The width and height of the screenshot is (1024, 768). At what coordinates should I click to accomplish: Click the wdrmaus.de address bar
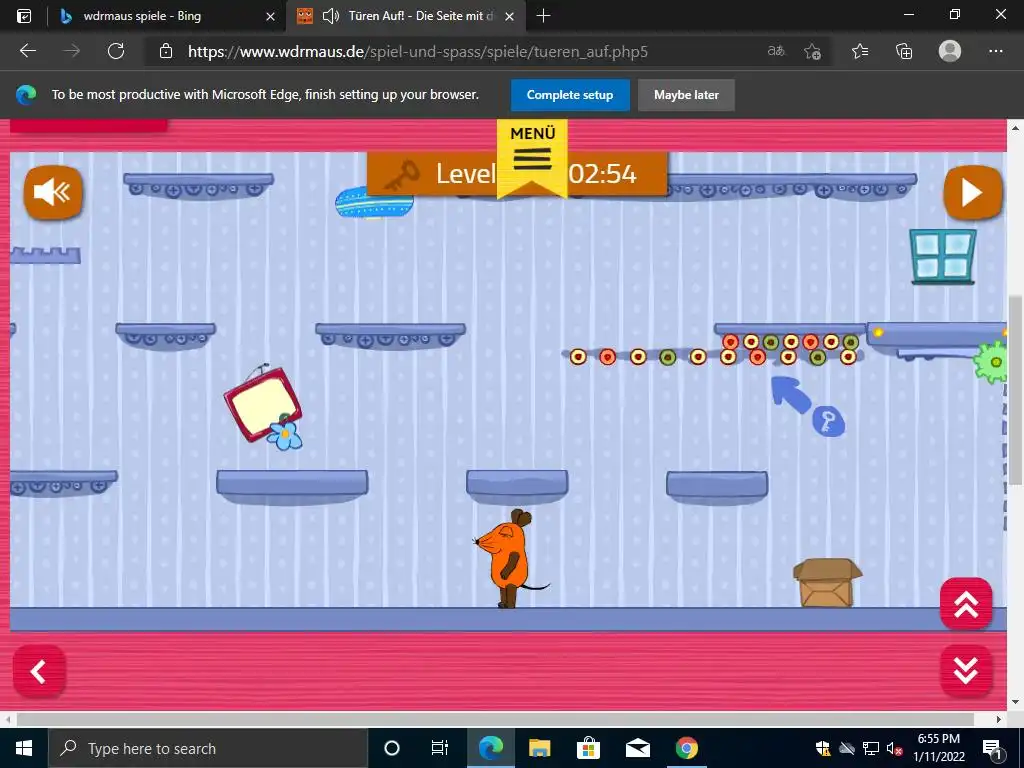(418, 52)
